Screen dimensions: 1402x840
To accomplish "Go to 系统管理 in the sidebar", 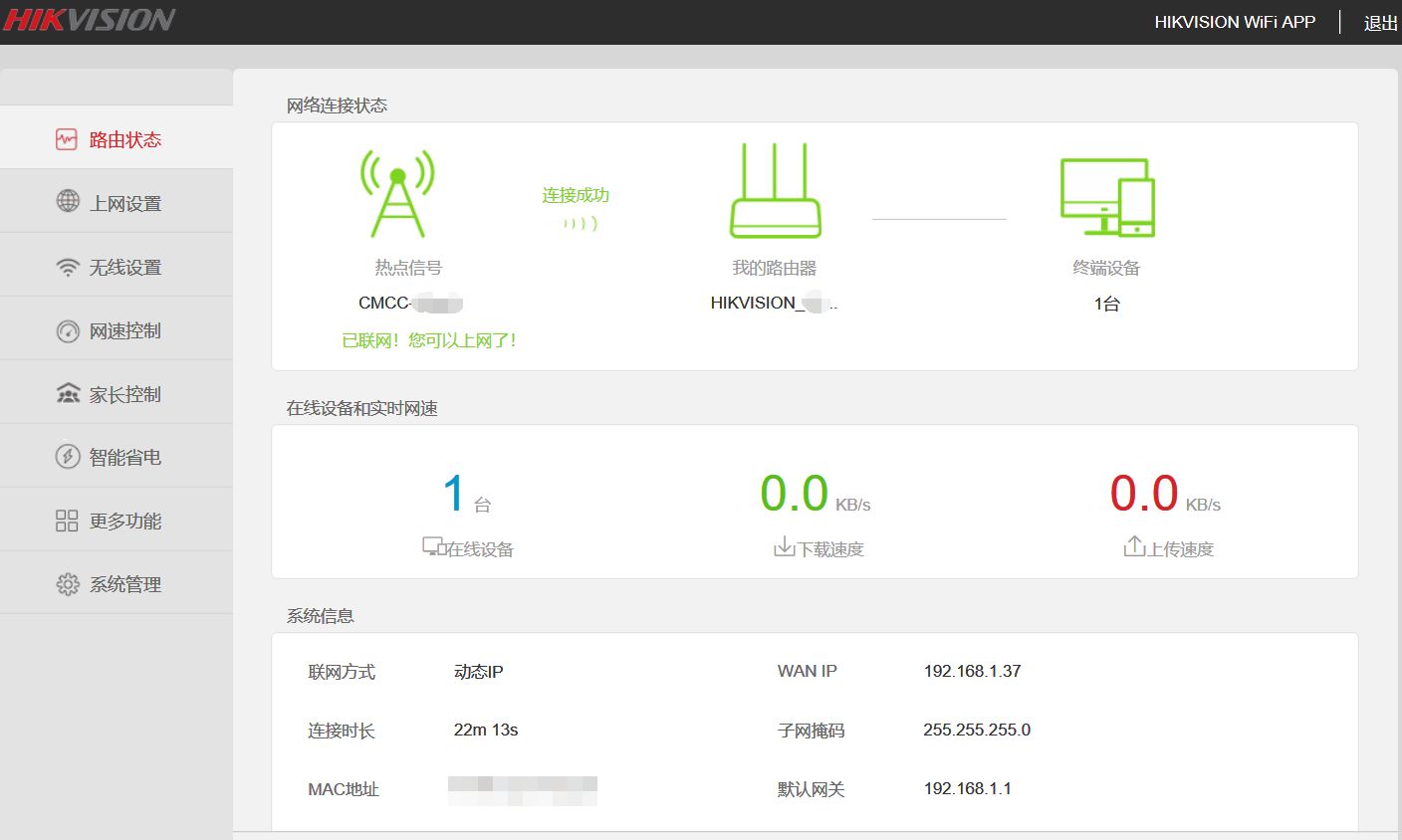I will coord(117,584).
